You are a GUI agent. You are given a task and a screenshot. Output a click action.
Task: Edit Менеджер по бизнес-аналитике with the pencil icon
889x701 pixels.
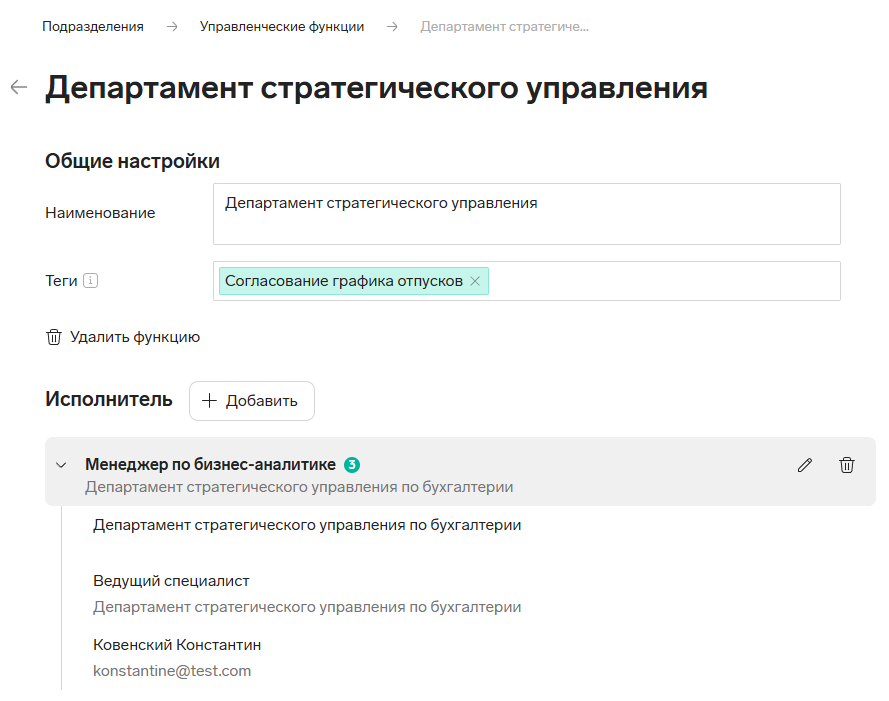[x=805, y=465]
